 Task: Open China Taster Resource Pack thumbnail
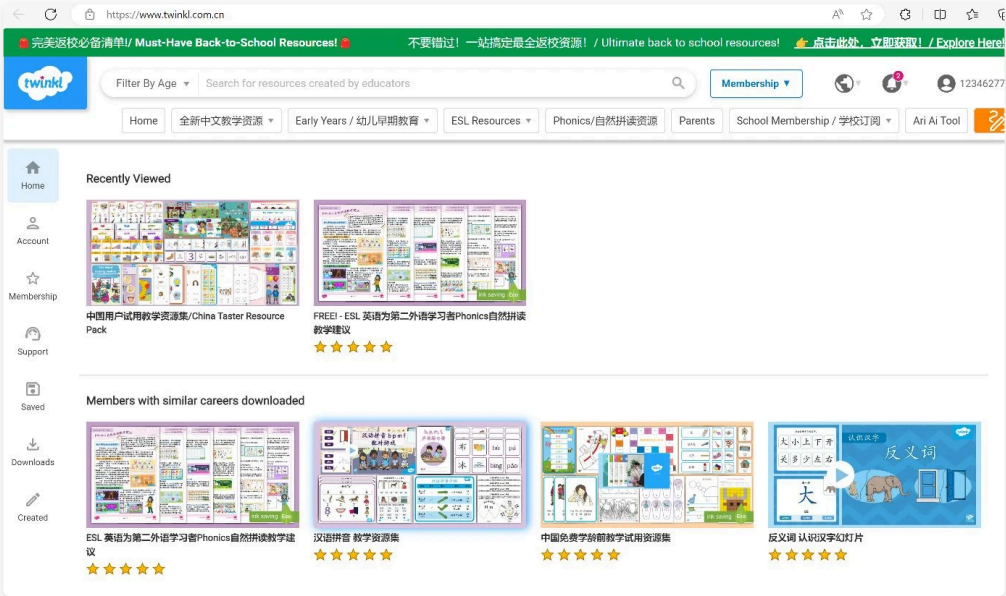click(x=192, y=253)
